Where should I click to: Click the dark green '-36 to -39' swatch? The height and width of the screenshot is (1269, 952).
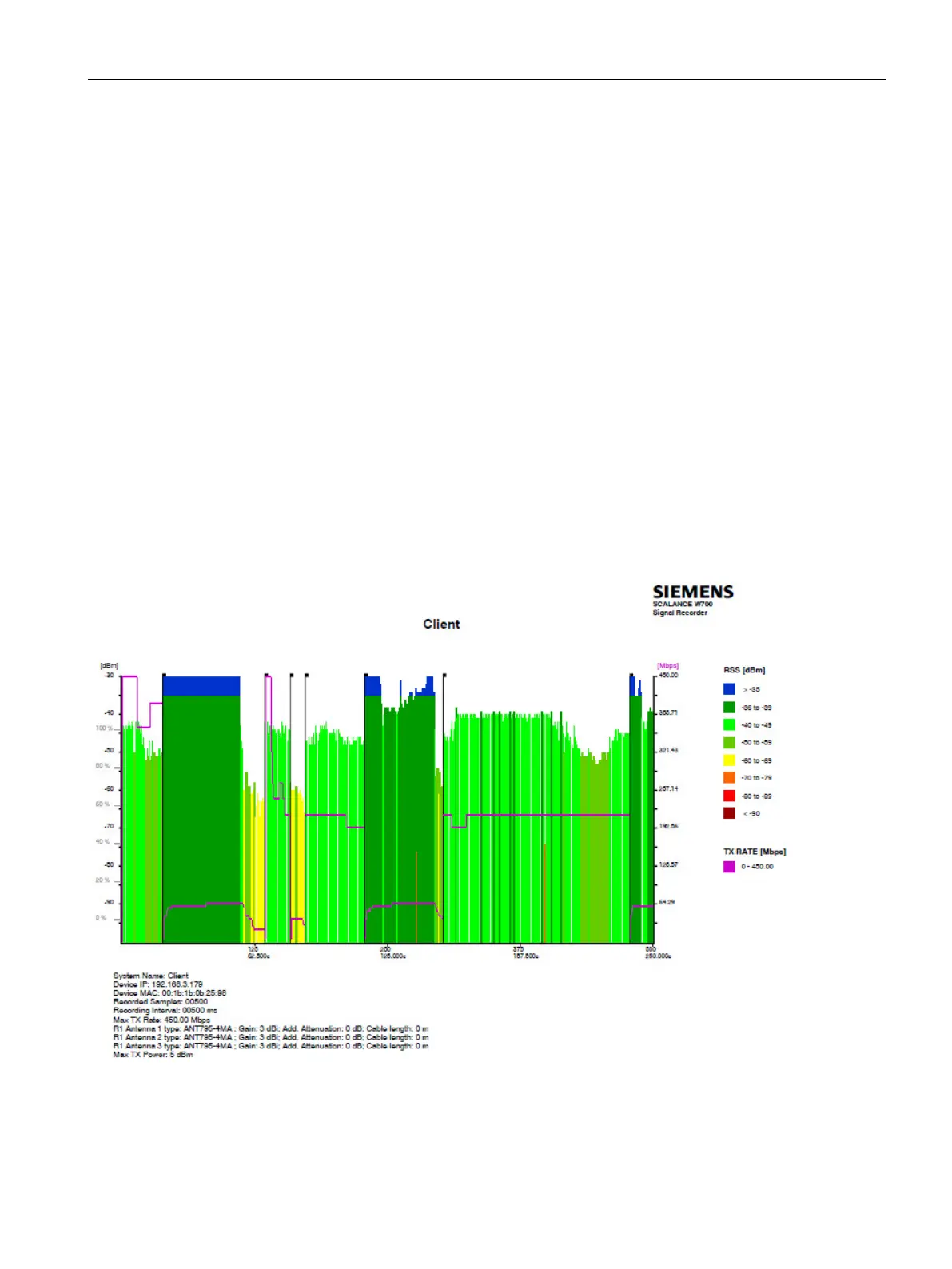729,708
